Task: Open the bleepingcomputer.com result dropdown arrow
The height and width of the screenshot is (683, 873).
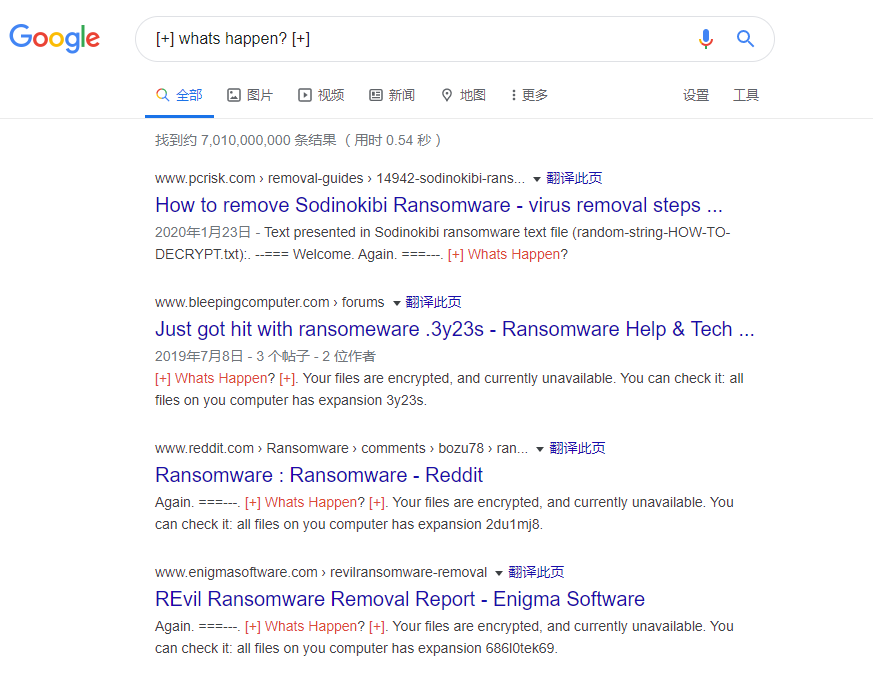Action: point(396,303)
